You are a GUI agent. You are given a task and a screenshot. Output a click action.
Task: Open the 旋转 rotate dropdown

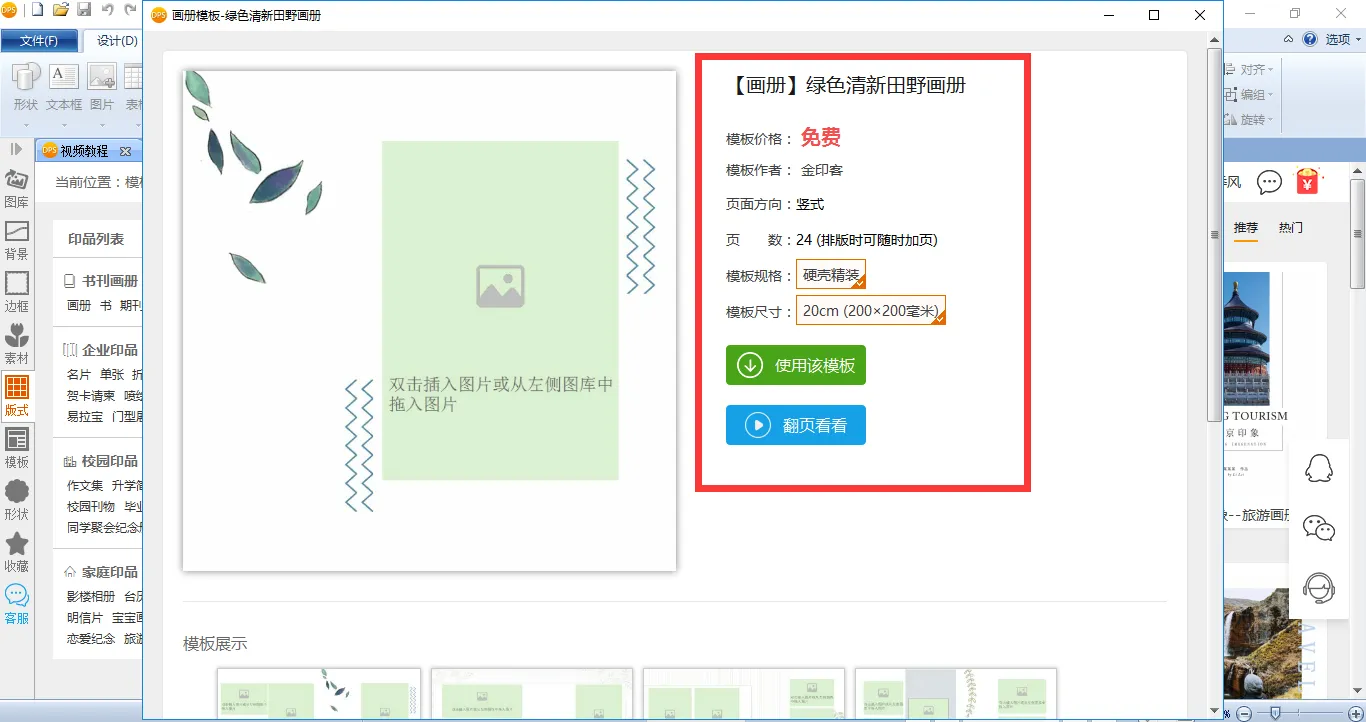pos(1250,120)
